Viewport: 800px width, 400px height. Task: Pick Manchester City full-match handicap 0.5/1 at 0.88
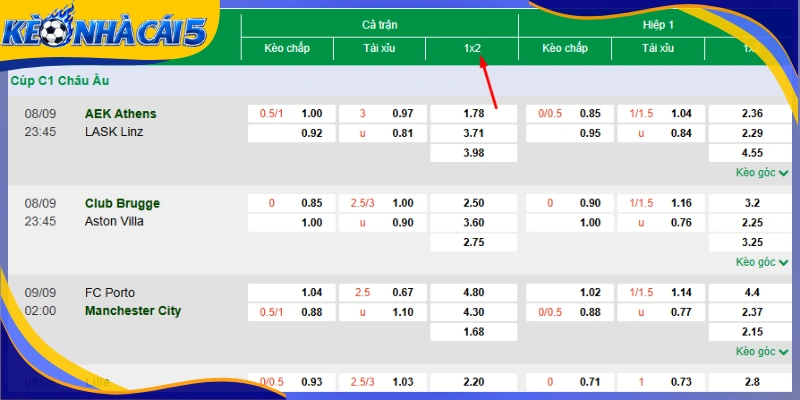pyautogui.click(x=292, y=312)
